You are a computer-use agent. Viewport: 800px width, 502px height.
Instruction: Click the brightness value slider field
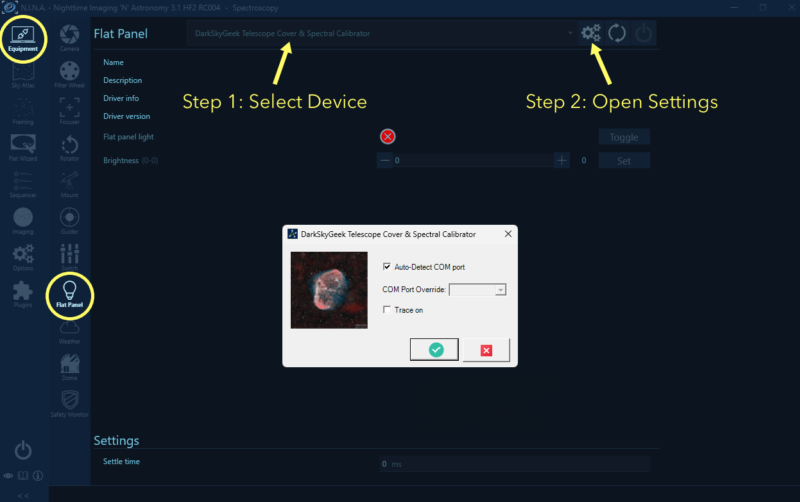pyautogui.click(x=473, y=160)
